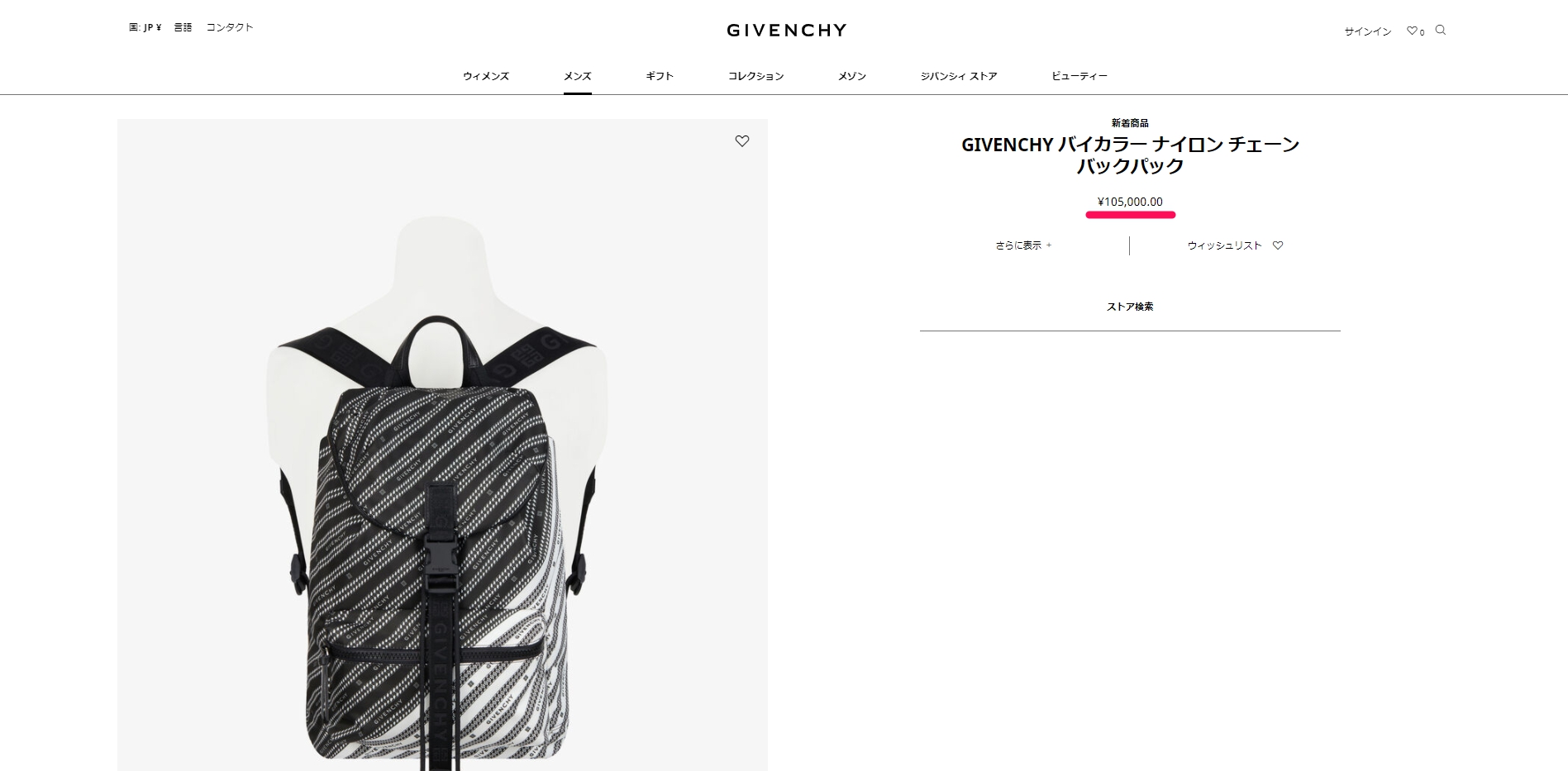
Task: Open the 国: JP ¥ country selector
Action: [x=145, y=27]
